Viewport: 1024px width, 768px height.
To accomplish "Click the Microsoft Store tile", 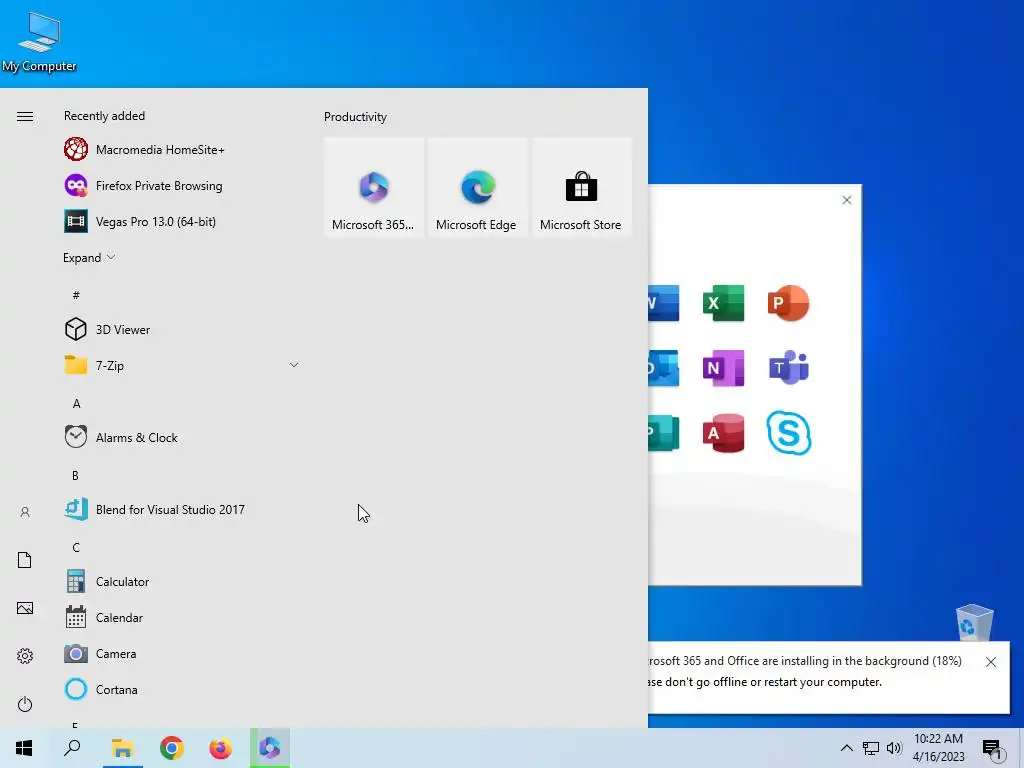I will point(581,187).
